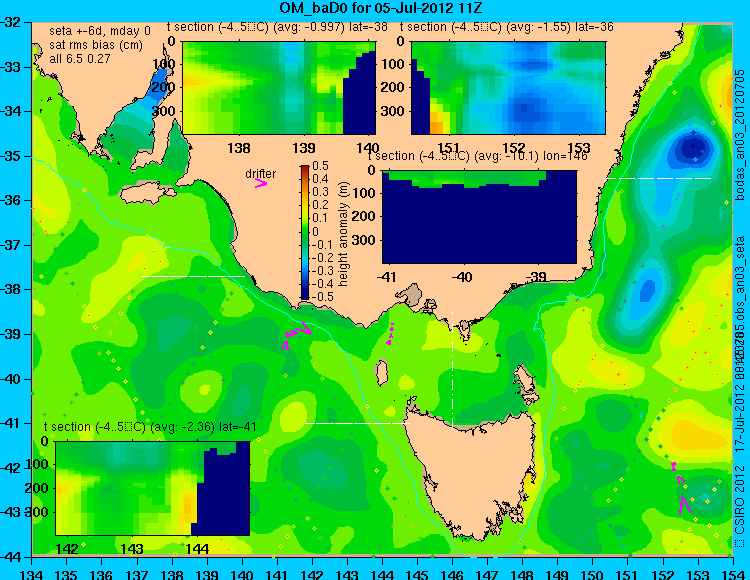Click Flinders Island northeast of Tasmania
Viewport: 750px width, 580px height.
pyautogui.click(x=525, y=383)
